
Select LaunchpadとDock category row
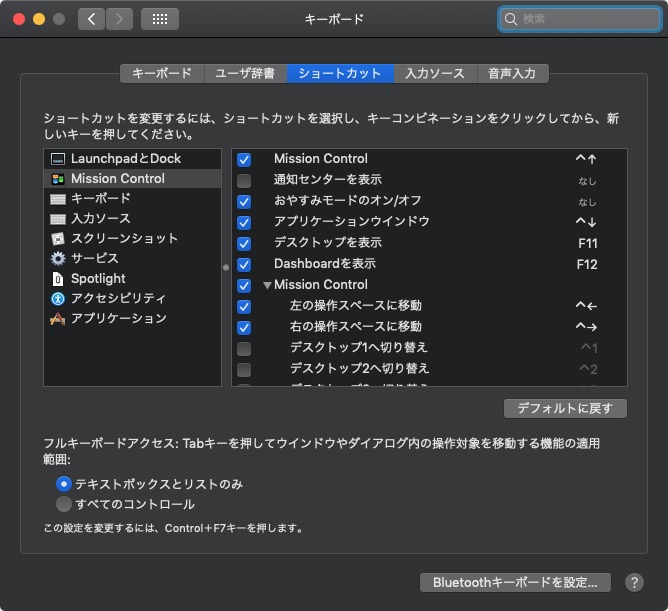(x=132, y=159)
